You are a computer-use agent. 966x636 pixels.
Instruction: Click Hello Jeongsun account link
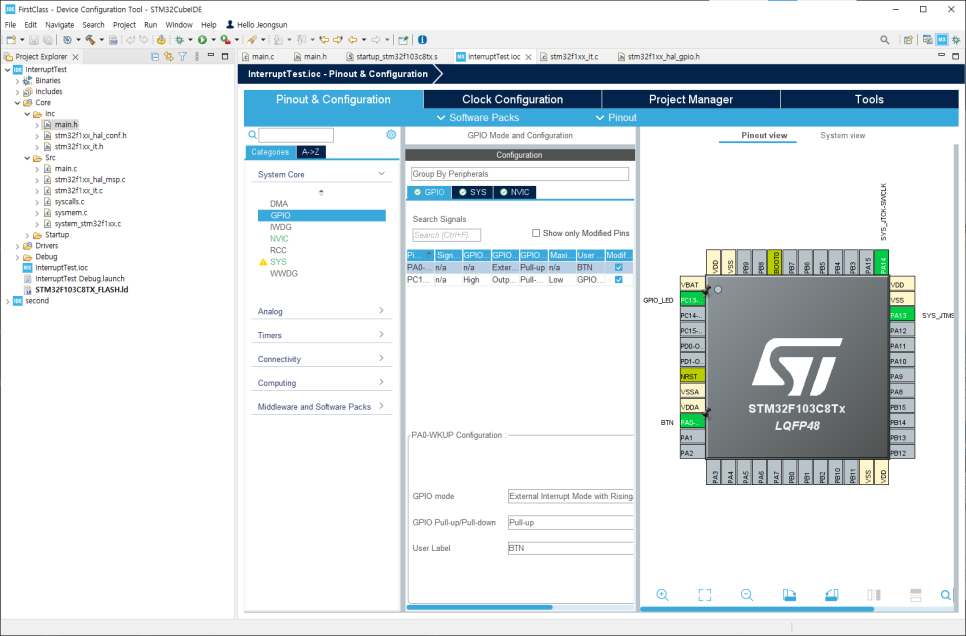pos(257,25)
